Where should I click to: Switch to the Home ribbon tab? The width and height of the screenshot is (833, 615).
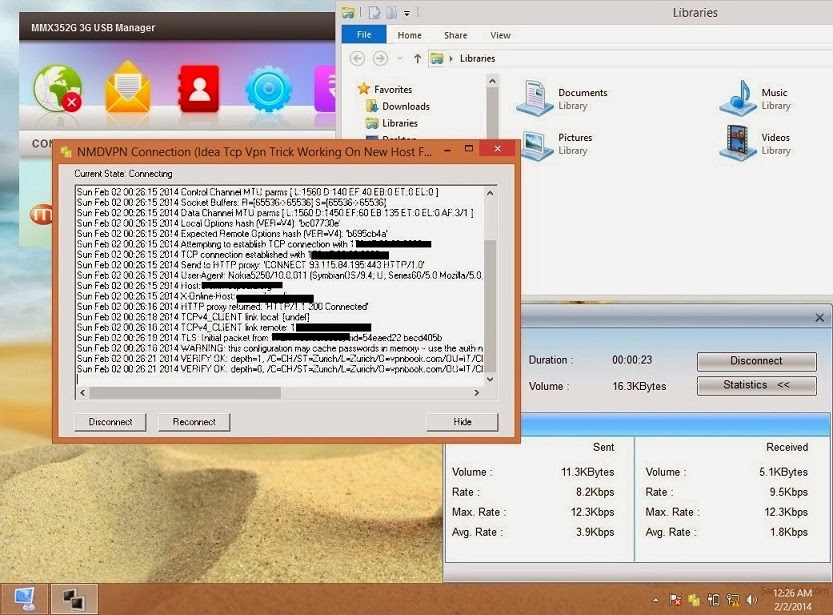click(409, 35)
